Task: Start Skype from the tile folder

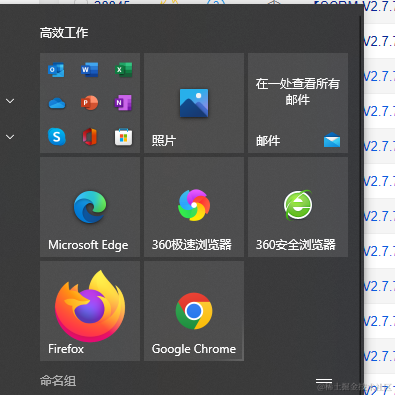Action: (x=57, y=137)
